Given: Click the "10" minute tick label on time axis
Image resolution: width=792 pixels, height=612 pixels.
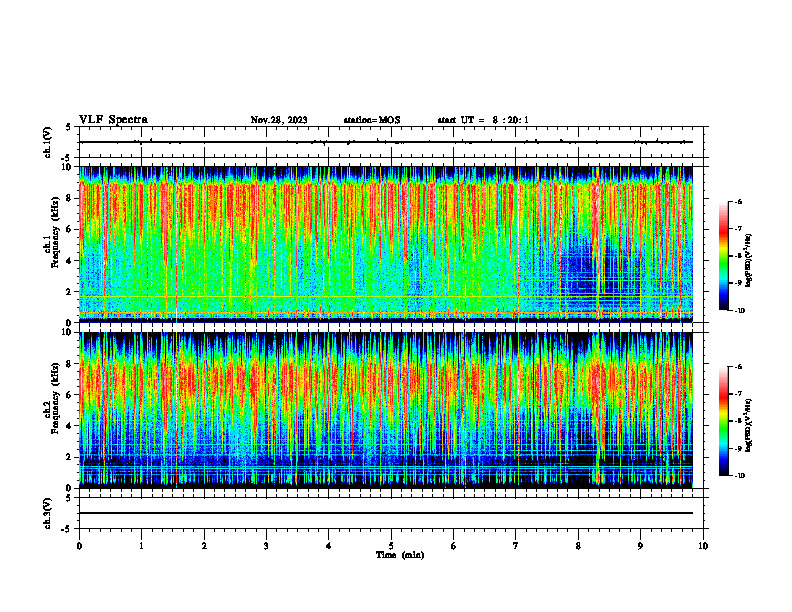Looking at the screenshot, I should tap(703, 546).
